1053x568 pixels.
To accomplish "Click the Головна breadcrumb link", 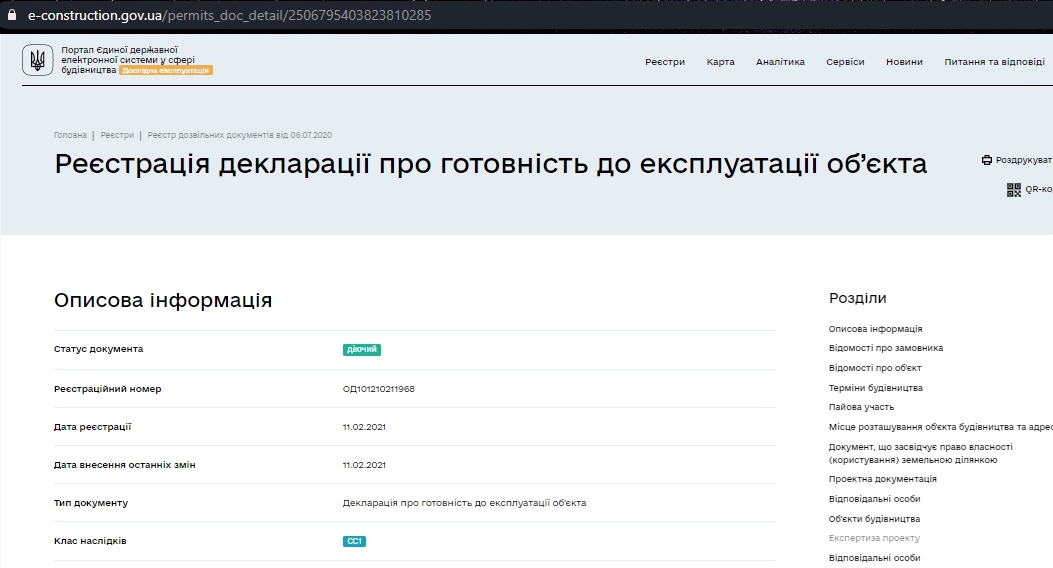I will (x=71, y=135).
